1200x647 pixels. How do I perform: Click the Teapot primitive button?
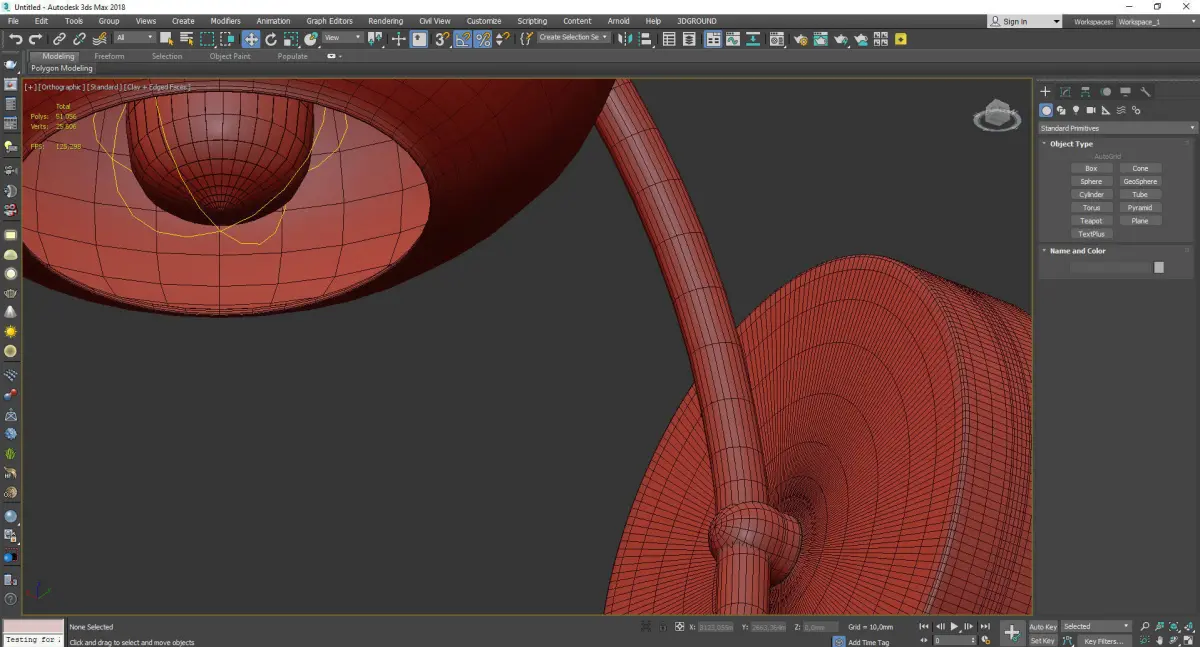click(1091, 221)
